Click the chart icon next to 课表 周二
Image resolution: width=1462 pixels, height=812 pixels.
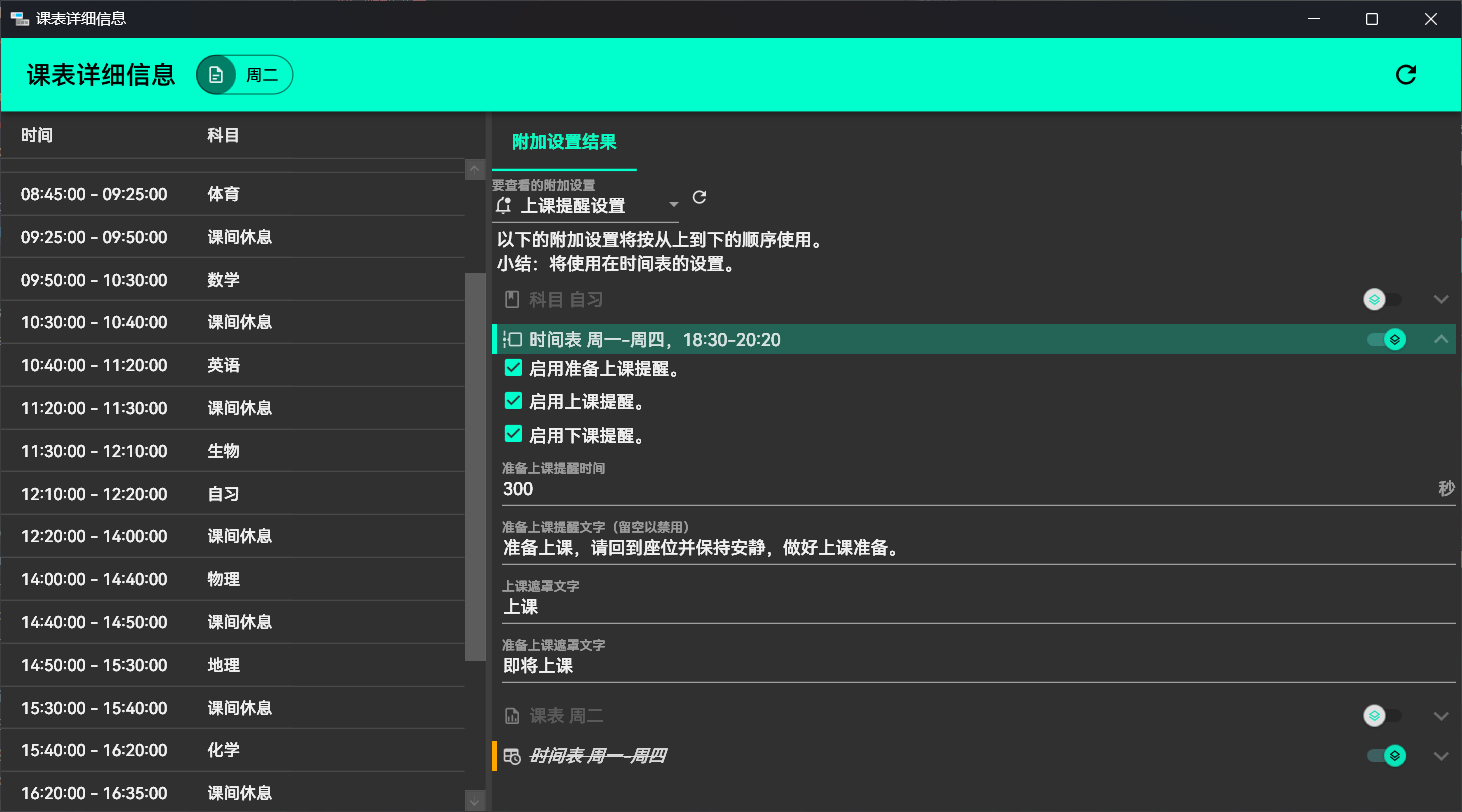click(x=512, y=716)
